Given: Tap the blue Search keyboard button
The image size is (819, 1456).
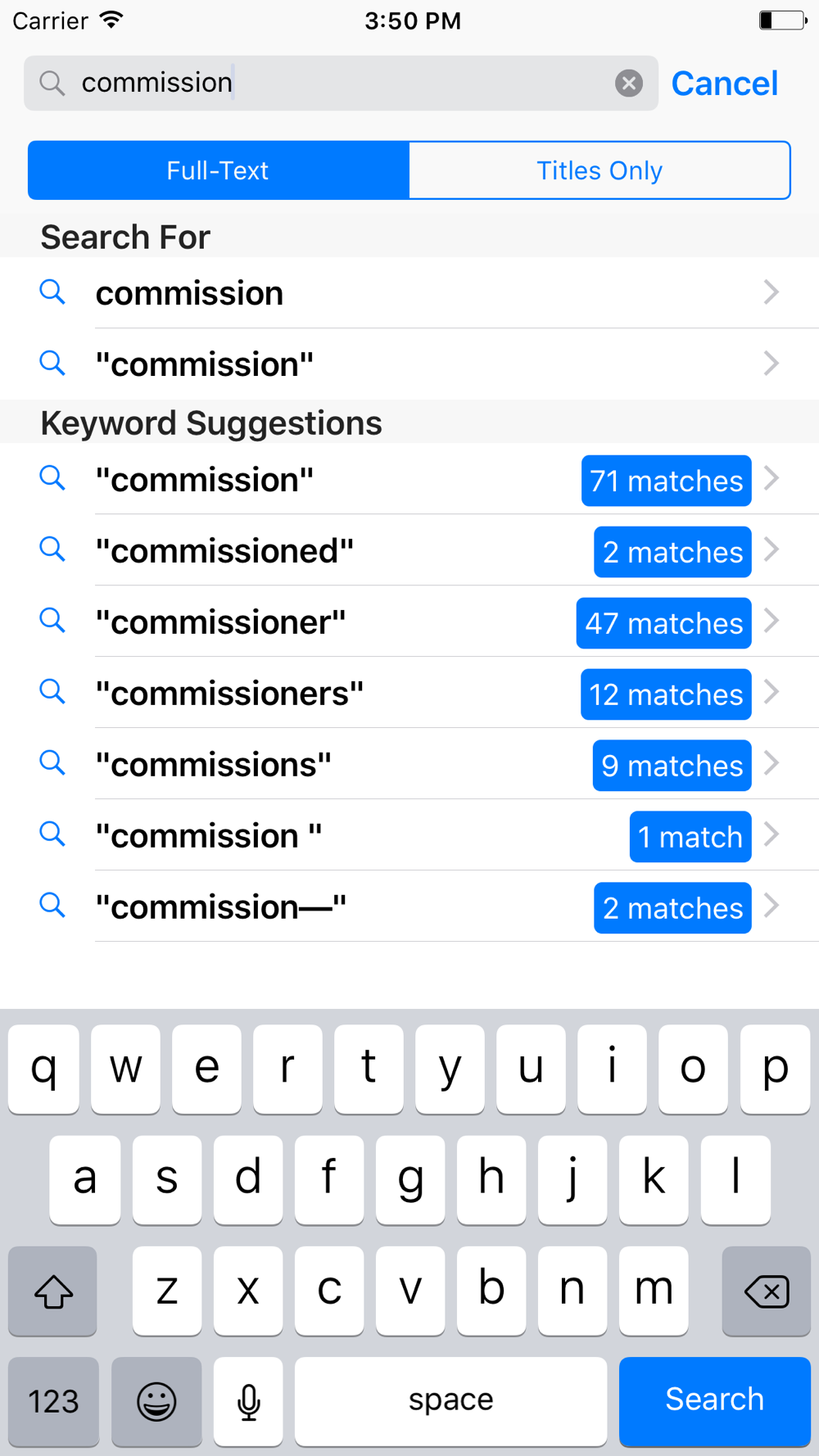Looking at the screenshot, I should tap(715, 1401).
